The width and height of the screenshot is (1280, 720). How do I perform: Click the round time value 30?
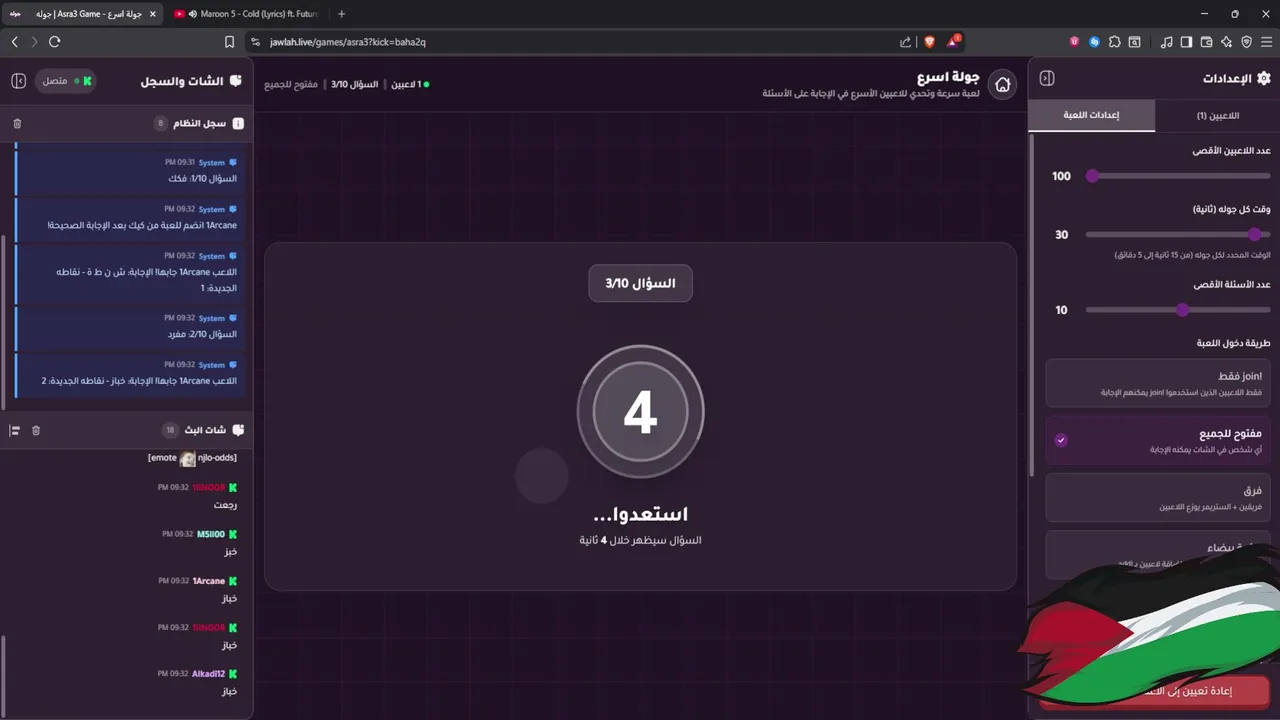tap(1062, 234)
